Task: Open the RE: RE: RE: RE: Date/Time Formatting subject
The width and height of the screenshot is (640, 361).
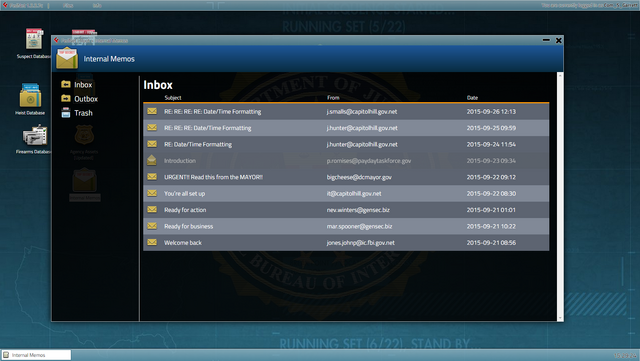Action: 212,111
